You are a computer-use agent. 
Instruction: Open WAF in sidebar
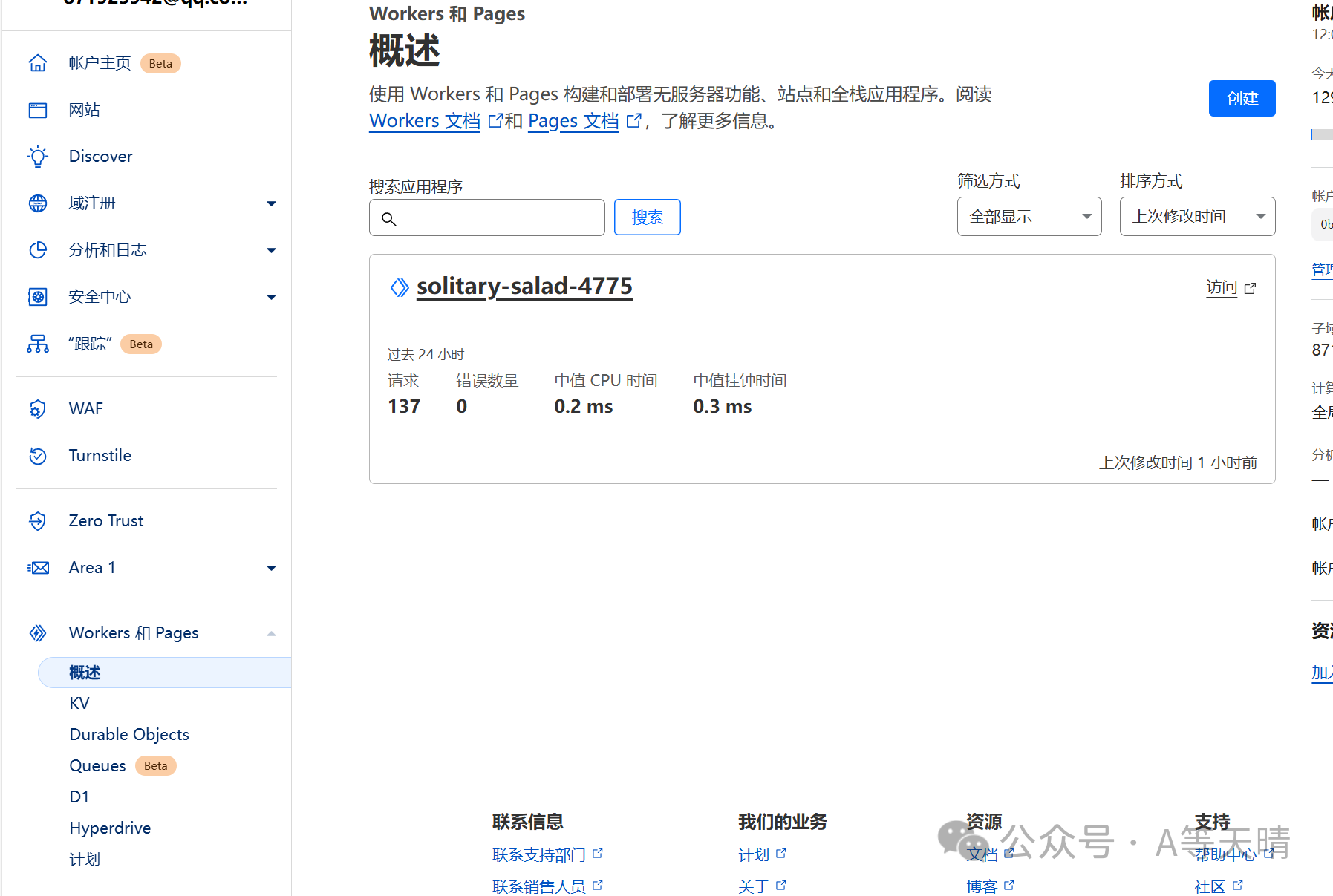tap(85, 409)
